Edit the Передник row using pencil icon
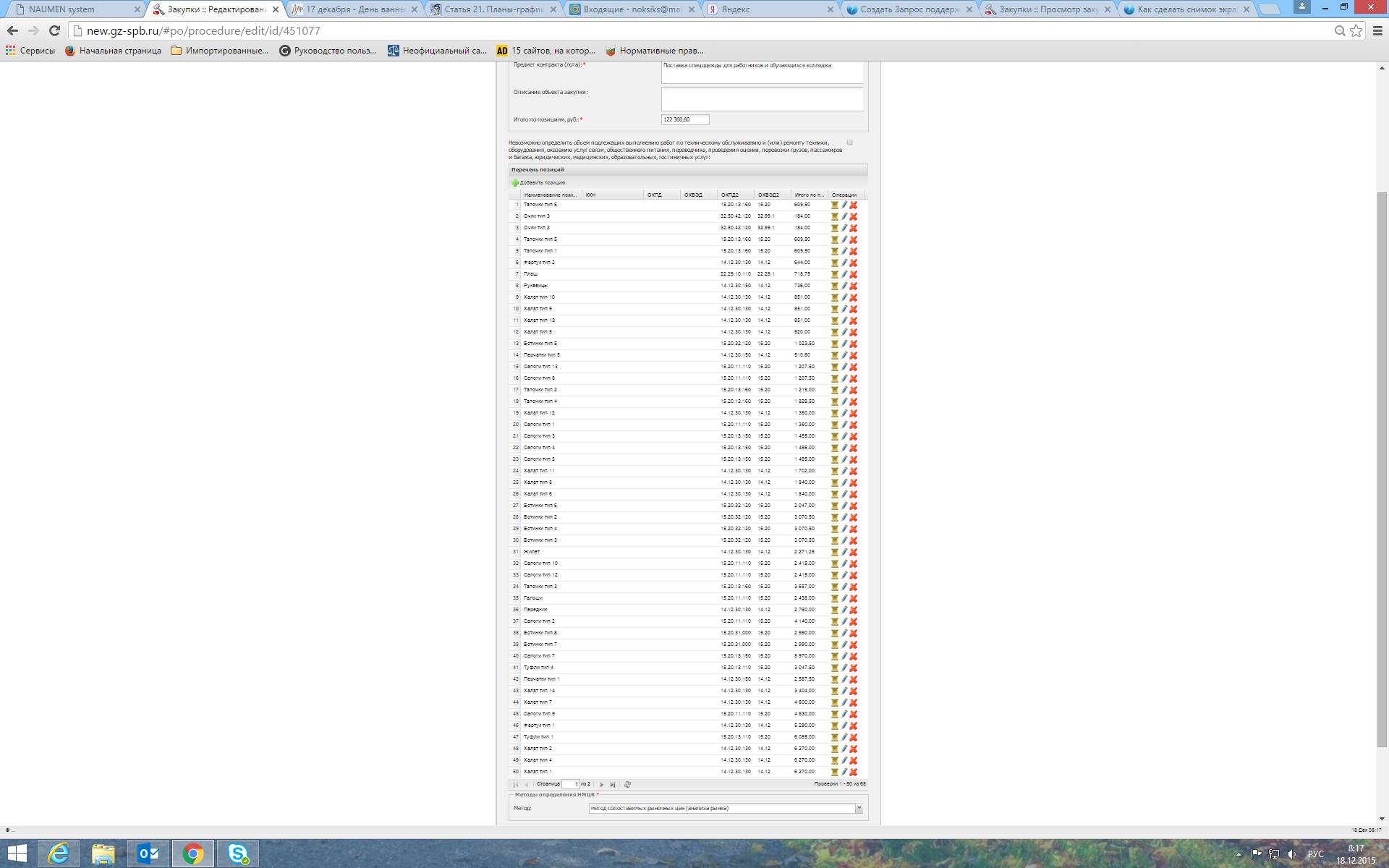 844,610
